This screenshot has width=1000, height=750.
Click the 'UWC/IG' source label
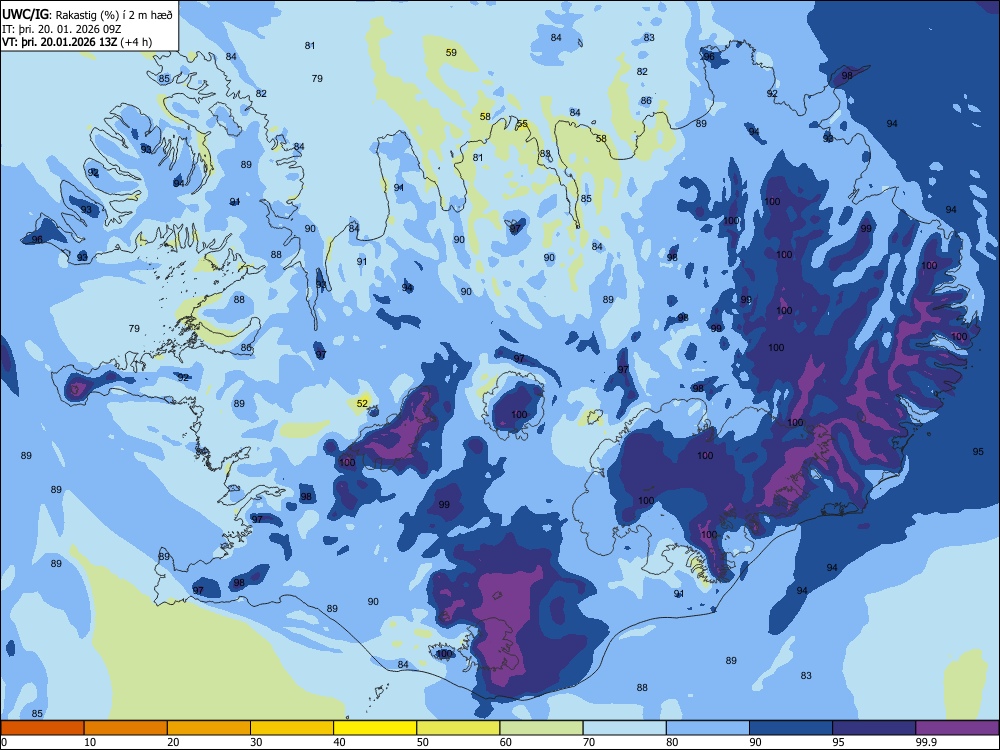[25, 13]
